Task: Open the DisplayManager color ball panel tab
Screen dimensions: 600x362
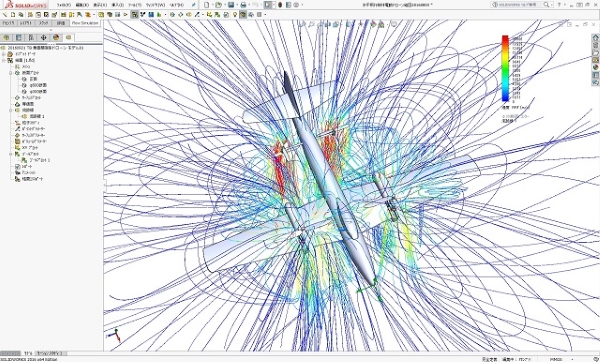Action: pos(56,38)
